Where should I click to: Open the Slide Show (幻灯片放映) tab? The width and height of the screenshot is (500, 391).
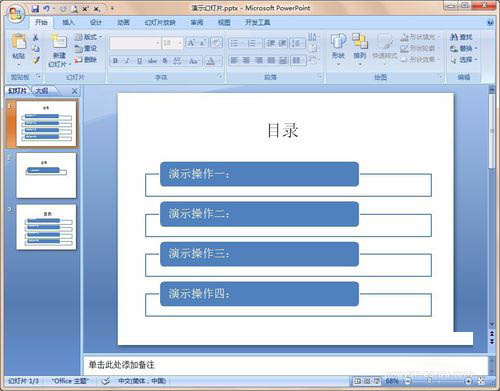point(160,22)
